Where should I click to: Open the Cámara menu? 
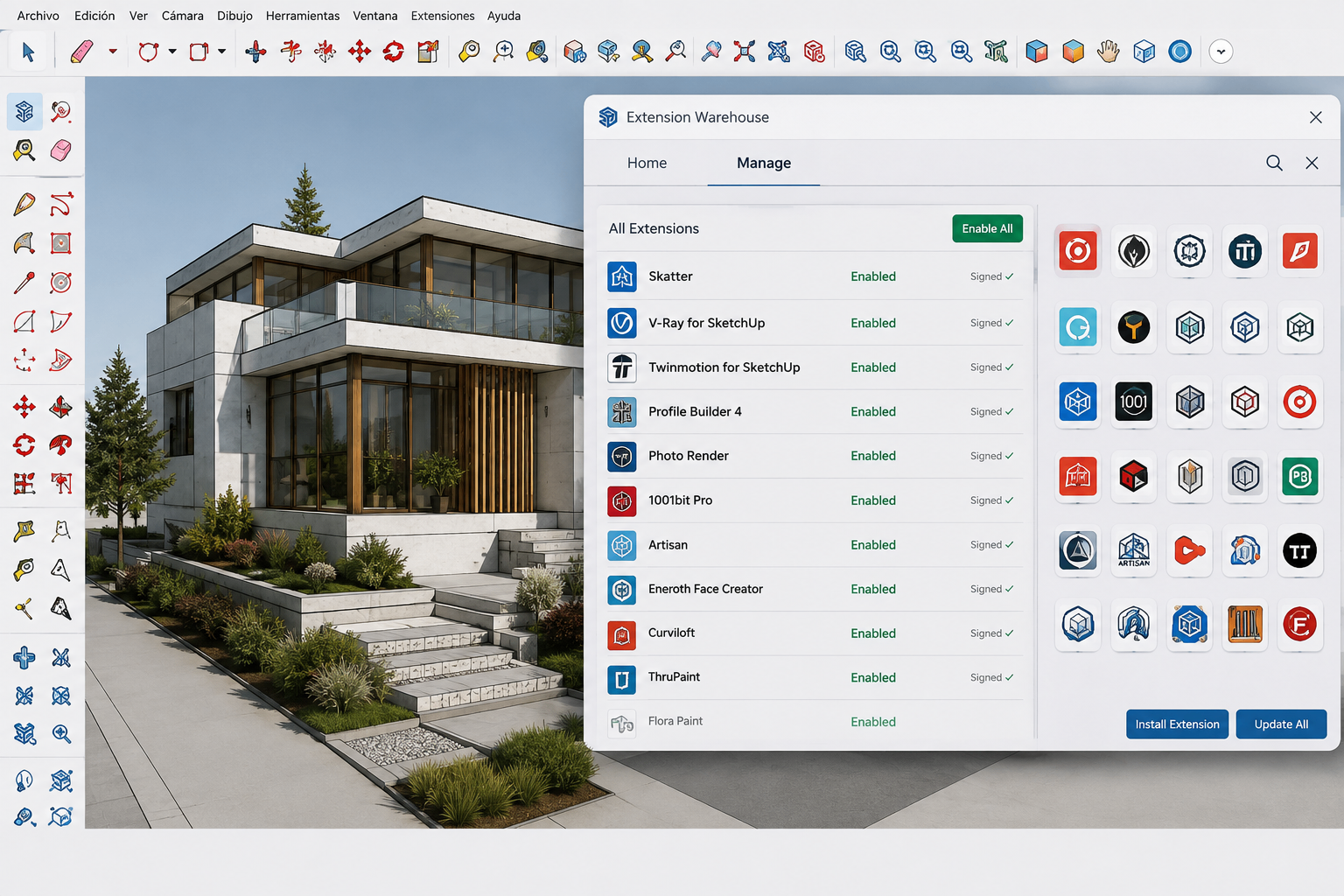183,16
